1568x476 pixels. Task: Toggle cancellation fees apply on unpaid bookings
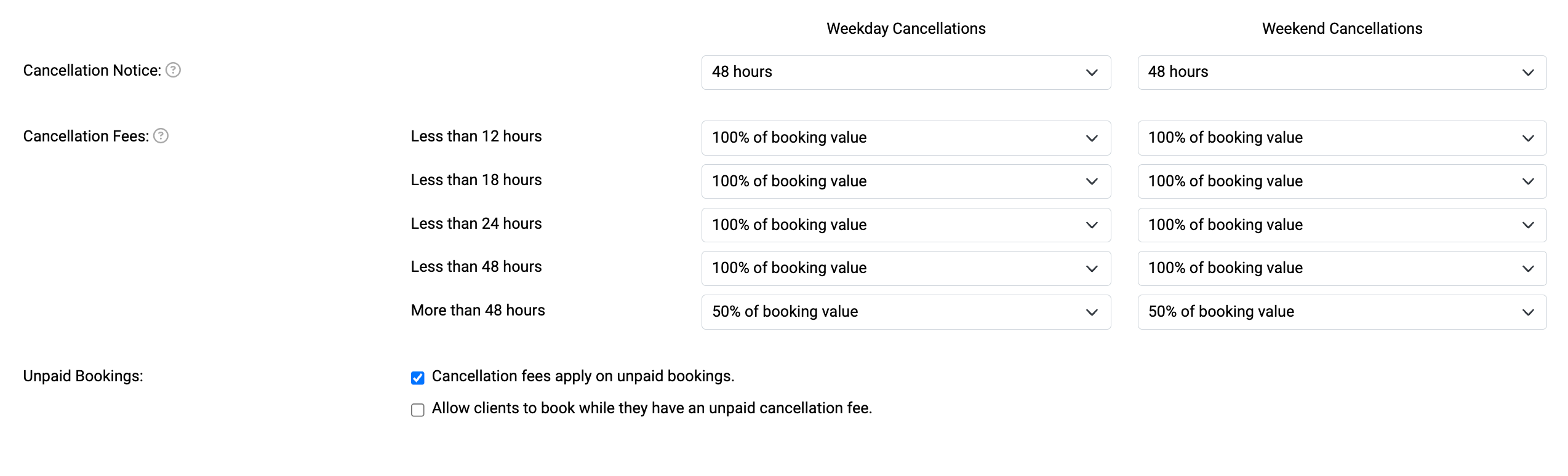(x=418, y=378)
